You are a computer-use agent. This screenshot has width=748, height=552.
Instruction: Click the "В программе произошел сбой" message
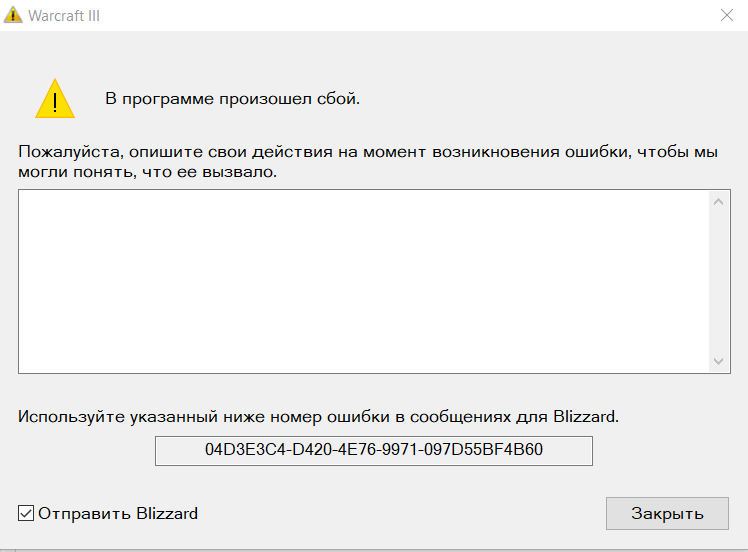tap(233, 99)
